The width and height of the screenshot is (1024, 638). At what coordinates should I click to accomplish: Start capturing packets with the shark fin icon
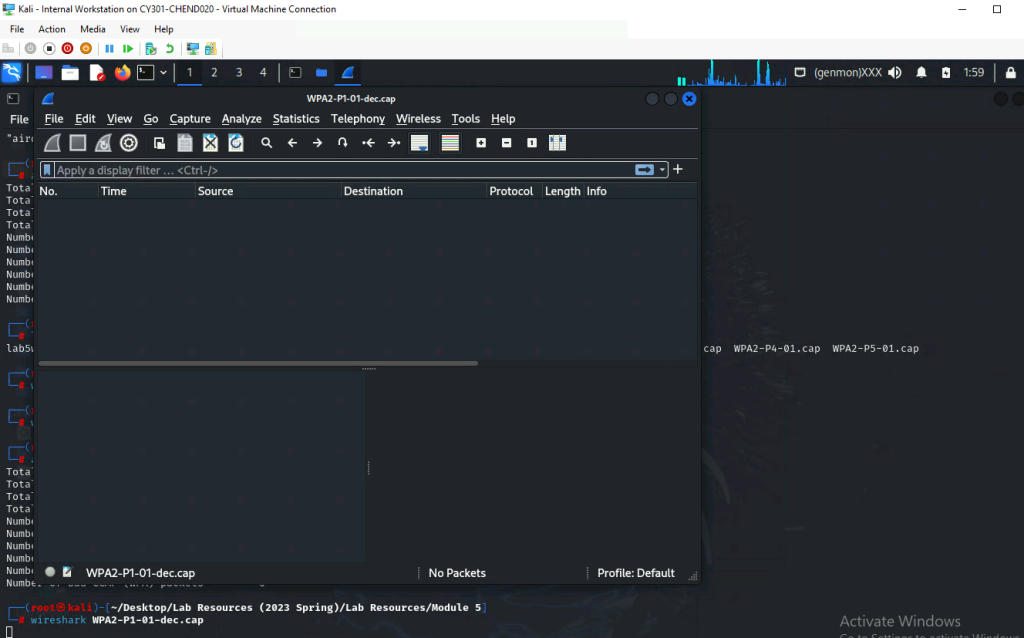pos(52,143)
